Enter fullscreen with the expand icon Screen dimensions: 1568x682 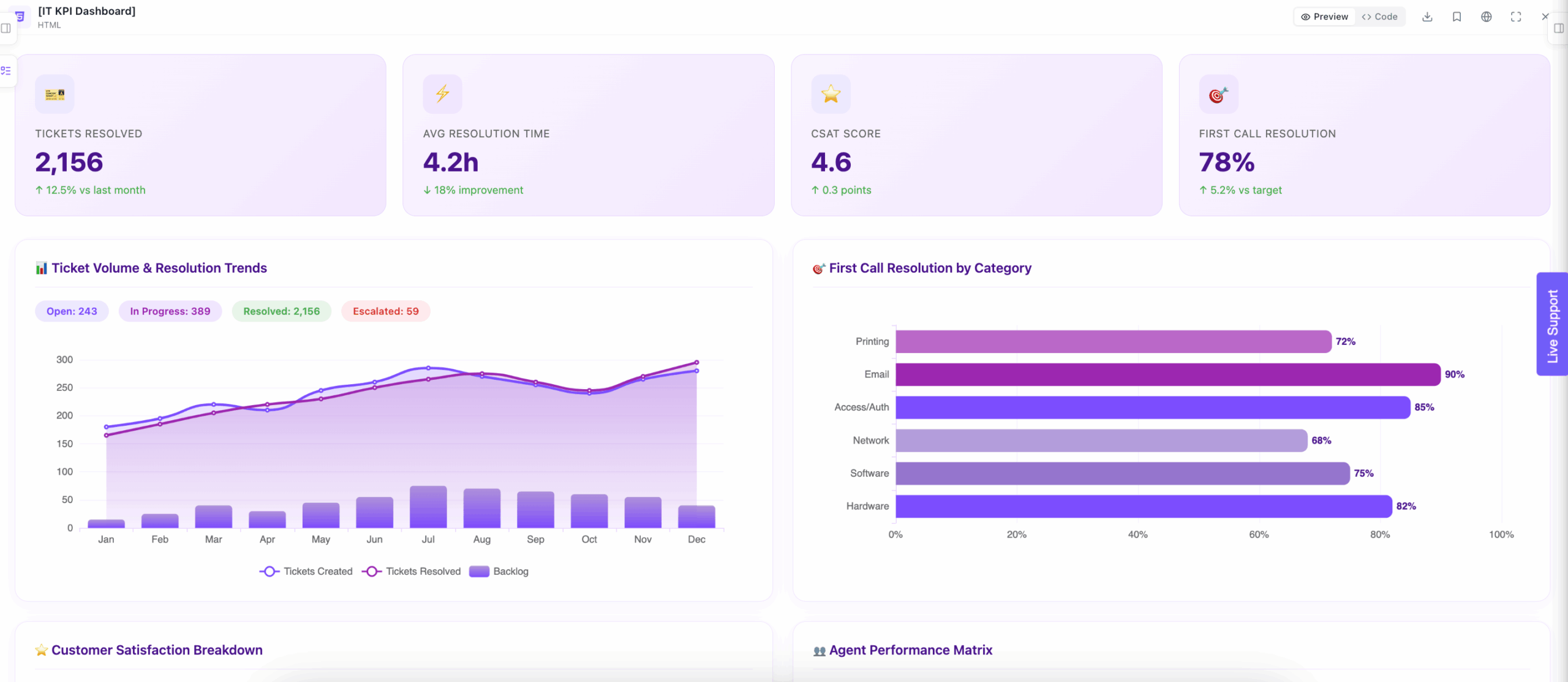pos(1516,17)
